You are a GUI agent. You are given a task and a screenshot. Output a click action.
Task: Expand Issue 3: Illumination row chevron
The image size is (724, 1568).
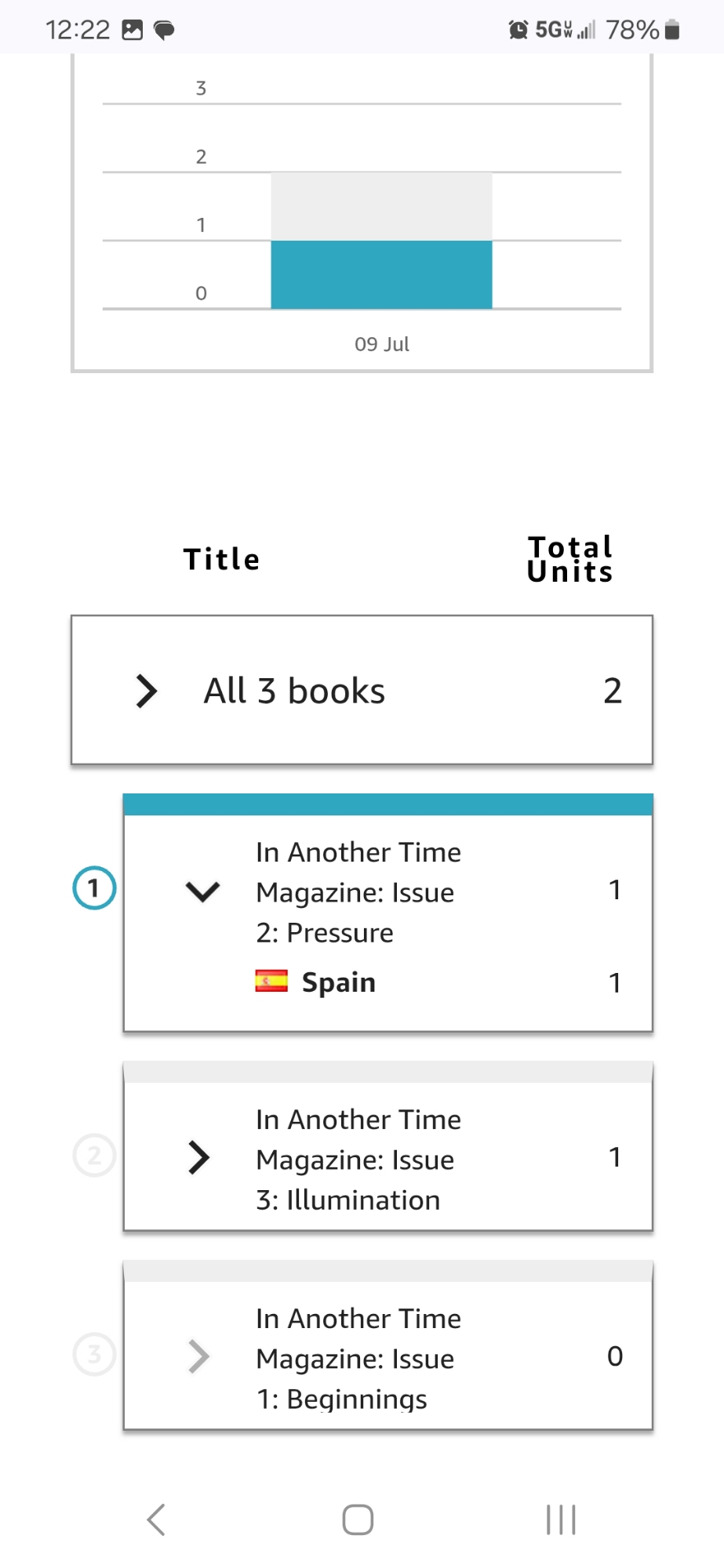coord(199,1157)
